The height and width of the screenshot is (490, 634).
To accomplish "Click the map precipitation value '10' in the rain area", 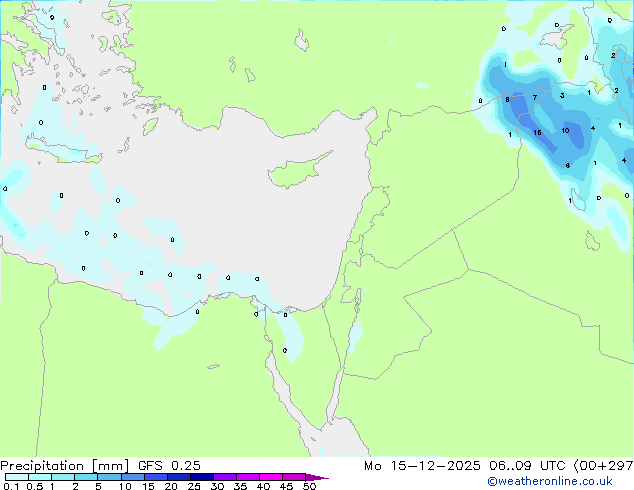I will [565, 131].
